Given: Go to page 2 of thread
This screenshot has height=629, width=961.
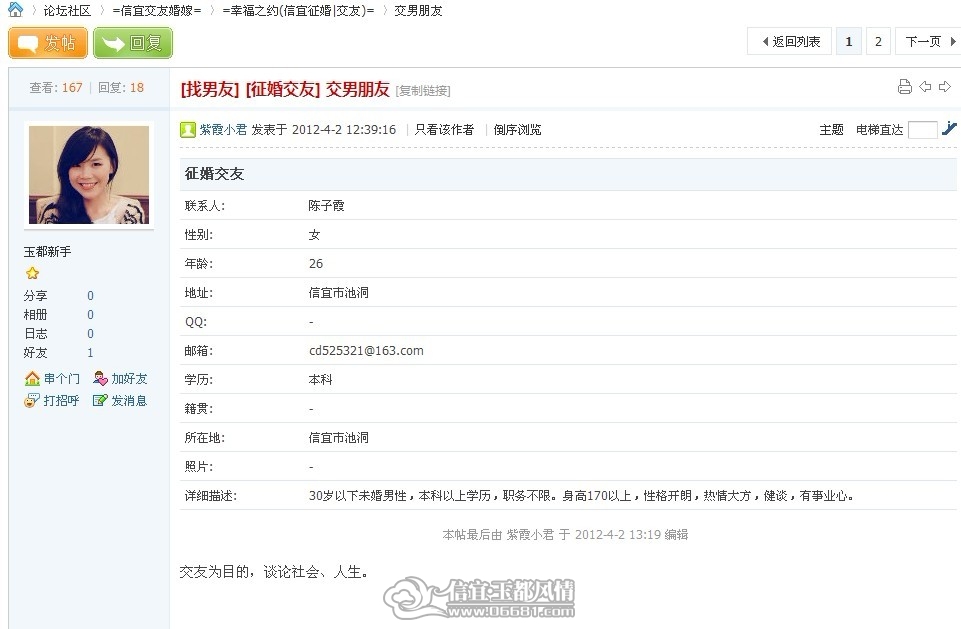Looking at the screenshot, I should coord(878,42).
